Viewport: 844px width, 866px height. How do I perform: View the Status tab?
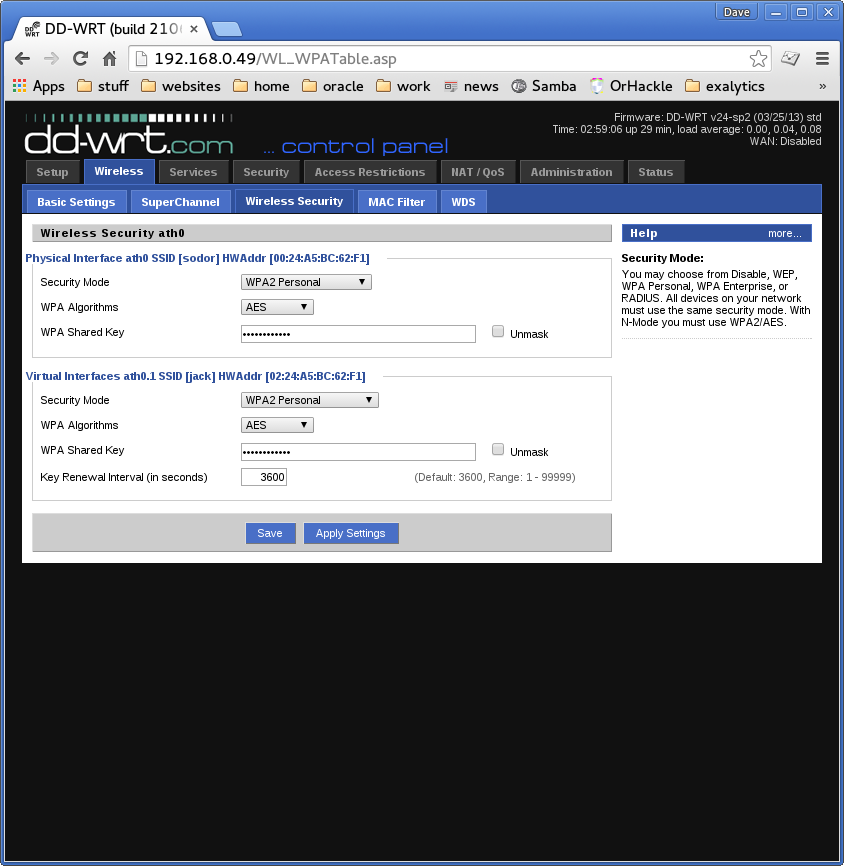click(656, 172)
